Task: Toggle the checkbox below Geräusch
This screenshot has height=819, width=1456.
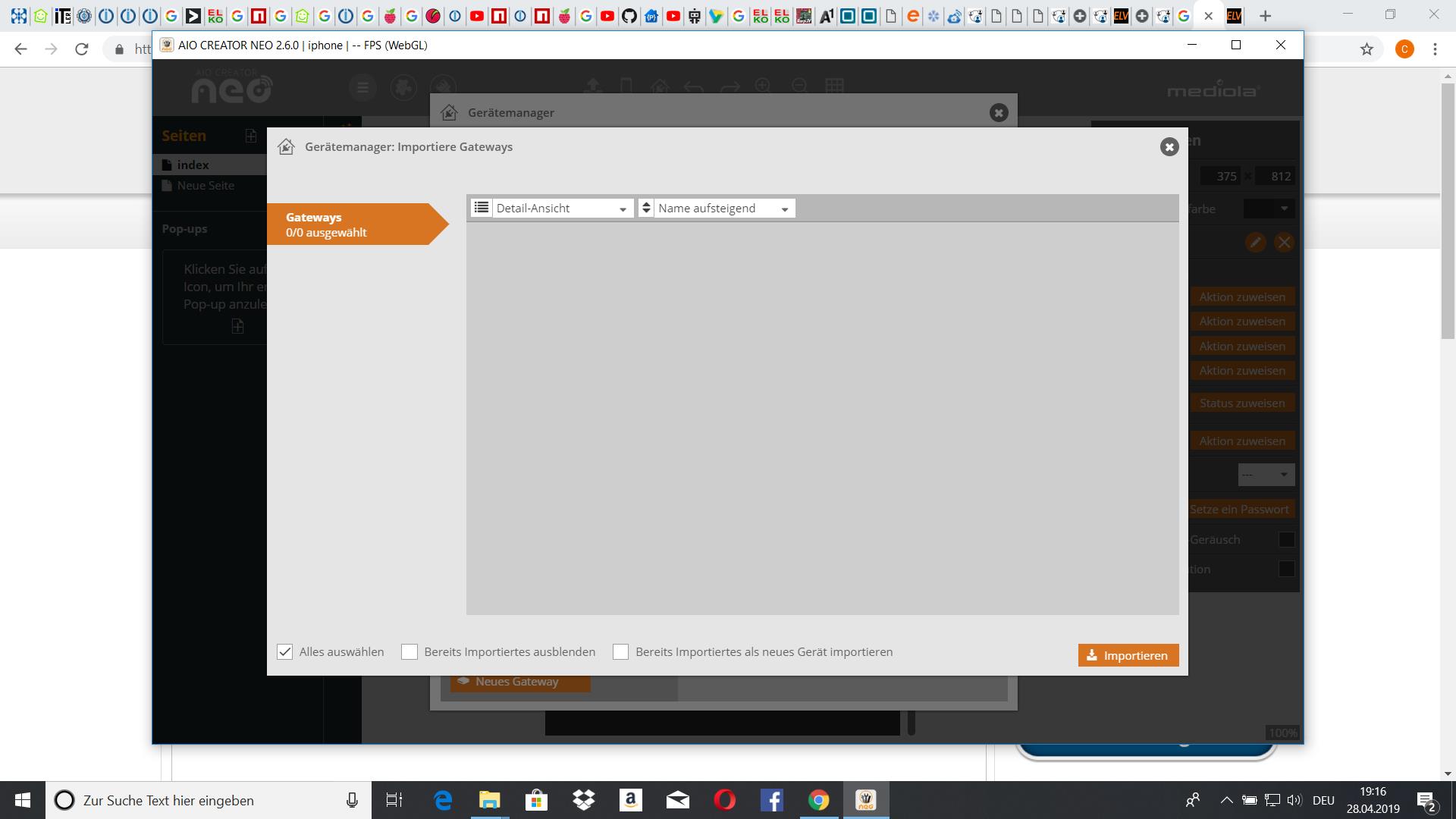Action: point(1286,569)
